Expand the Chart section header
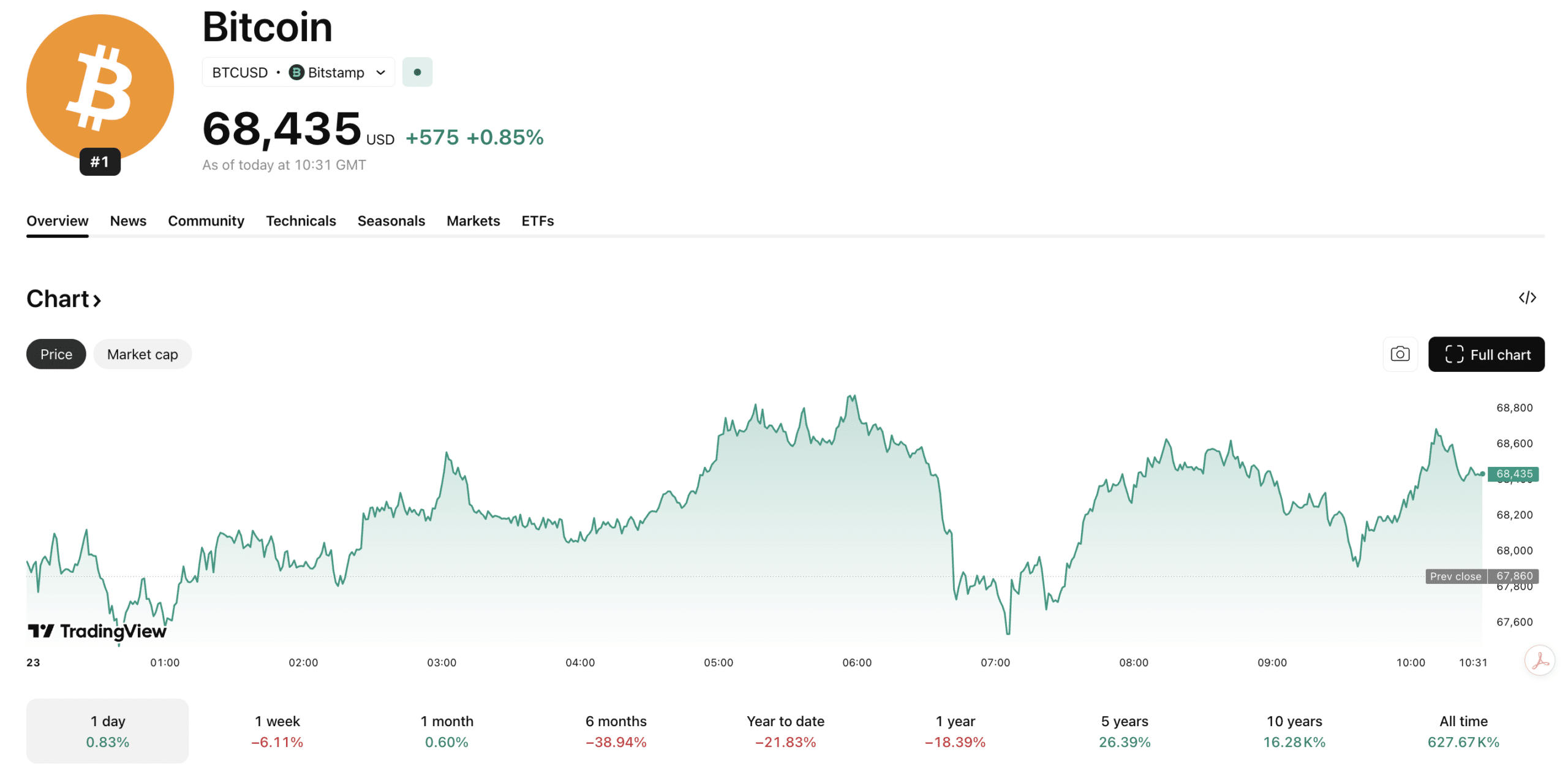Viewport: 1568px width, 769px height. click(63, 299)
